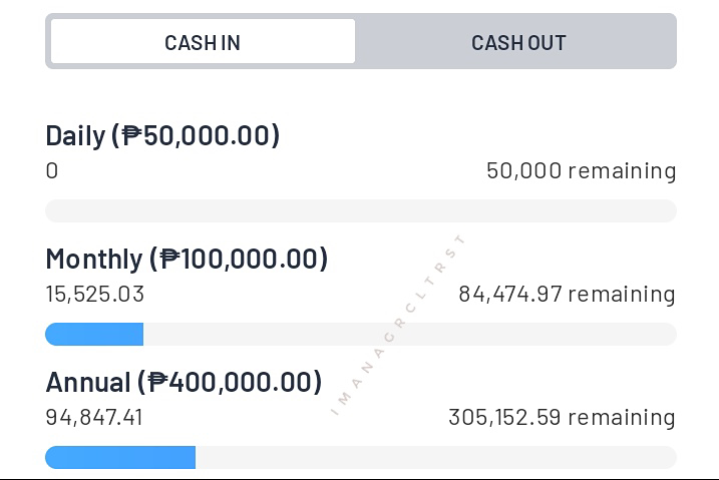Select the Monthly (₱100,000.00) limit heading
The image size is (719, 480).
(x=187, y=259)
